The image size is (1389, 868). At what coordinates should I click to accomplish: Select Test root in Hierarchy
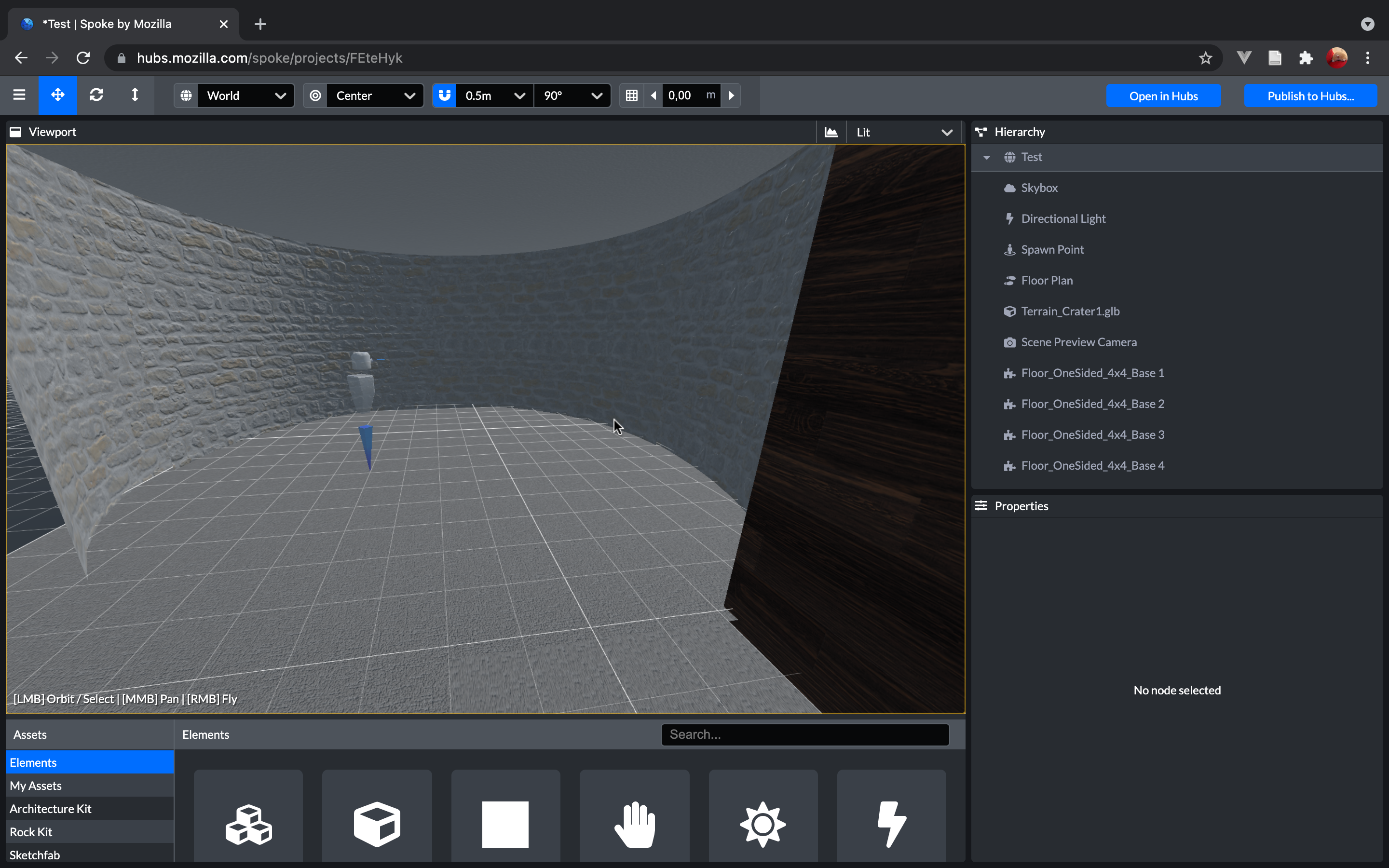coord(1177,157)
